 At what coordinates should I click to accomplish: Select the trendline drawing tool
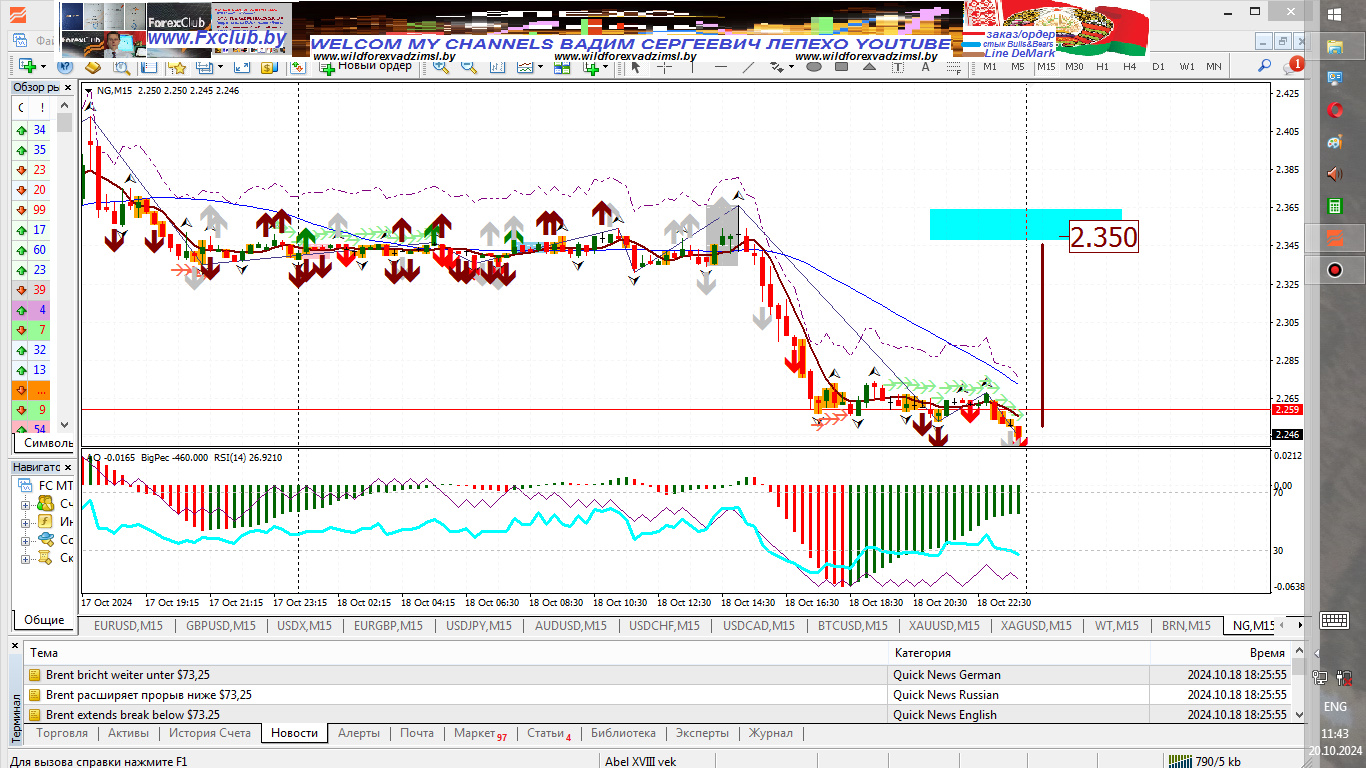[748, 67]
